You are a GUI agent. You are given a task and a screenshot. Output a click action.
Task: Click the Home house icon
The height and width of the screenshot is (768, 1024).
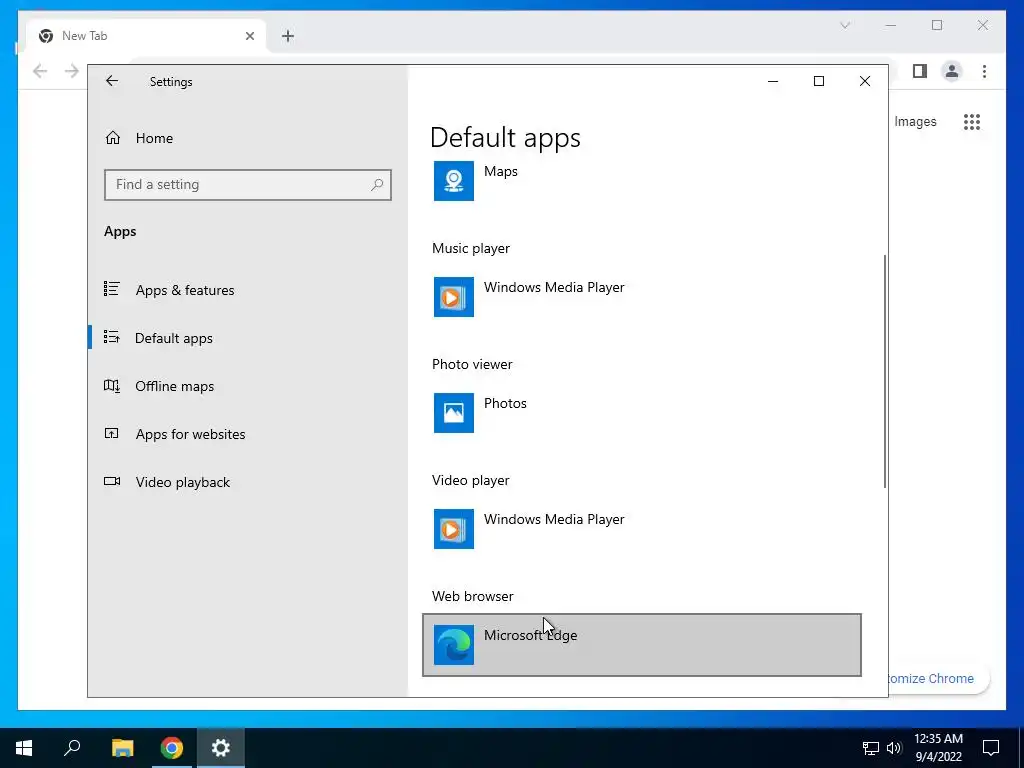click(113, 137)
